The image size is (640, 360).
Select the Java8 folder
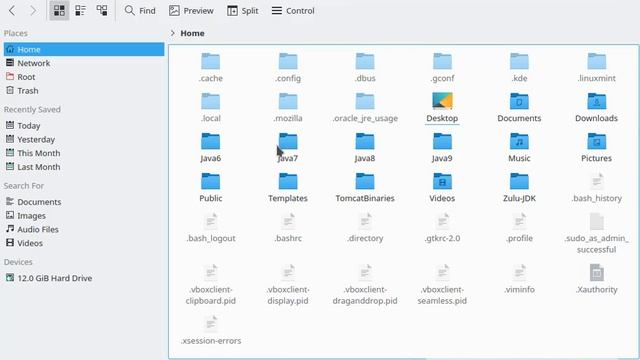click(365, 147)
